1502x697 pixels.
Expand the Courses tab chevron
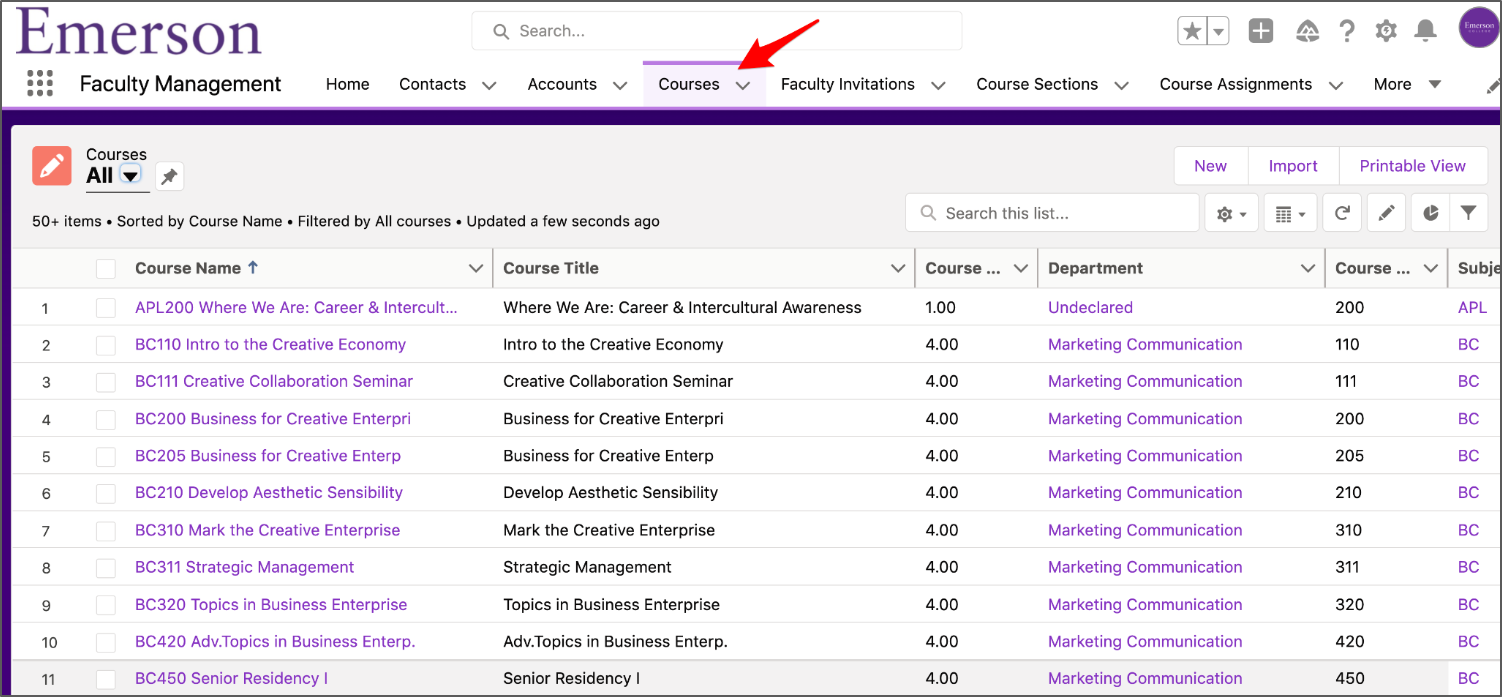tap(743, 86)
